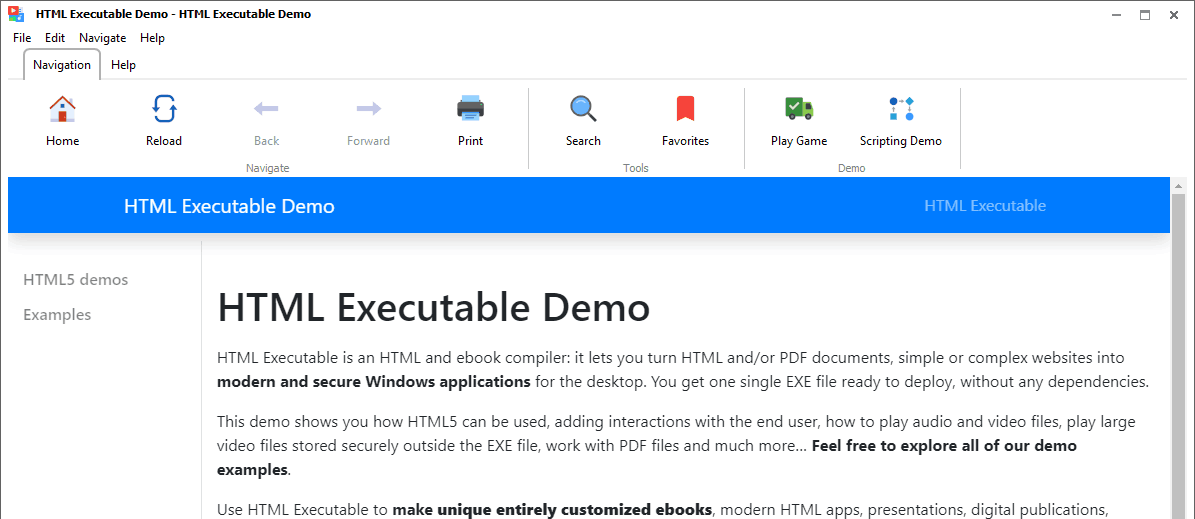The image size is (1195, 519).
Task: Click the app icon in the title bar
Action: (16, 14)
